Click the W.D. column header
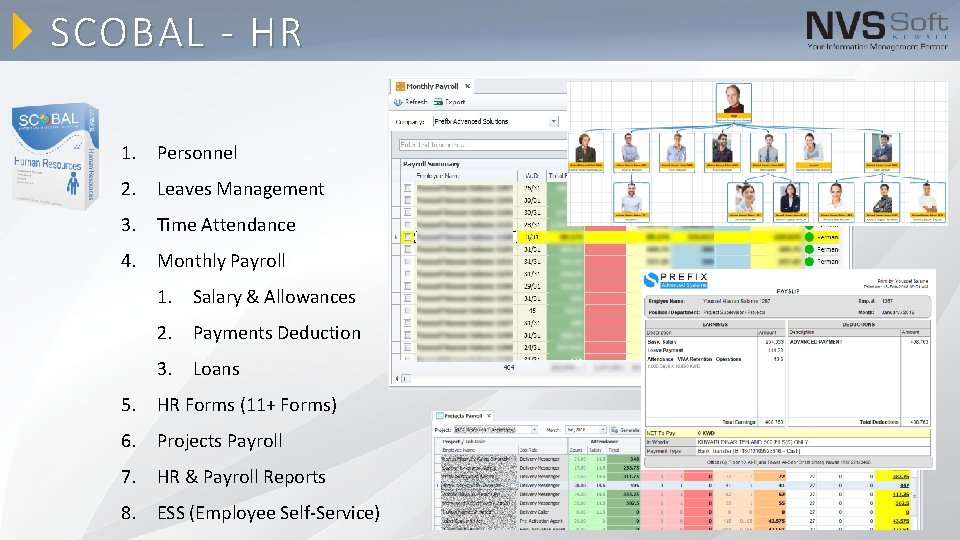The height and width of the screenshot is (540, 960). tap(531, 176)
